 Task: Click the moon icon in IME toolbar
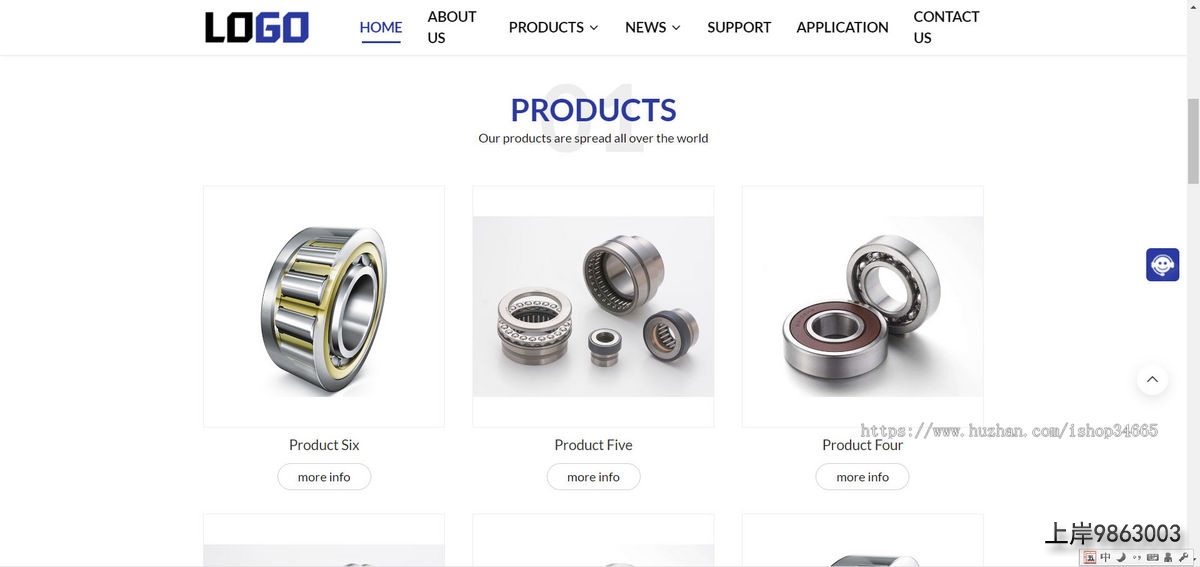click(1121, 557)
